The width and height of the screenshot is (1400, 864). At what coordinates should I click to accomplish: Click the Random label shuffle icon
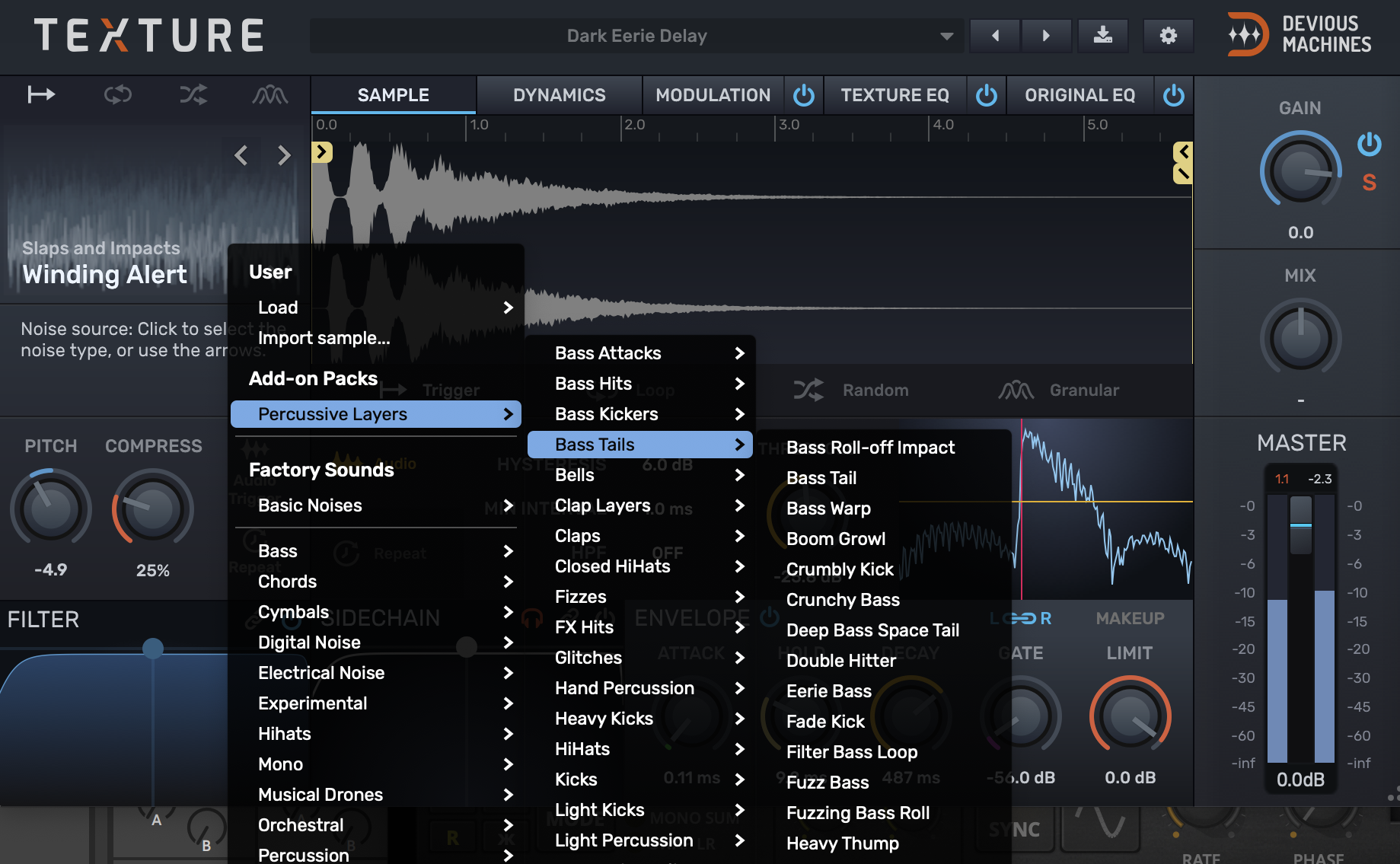808,391
